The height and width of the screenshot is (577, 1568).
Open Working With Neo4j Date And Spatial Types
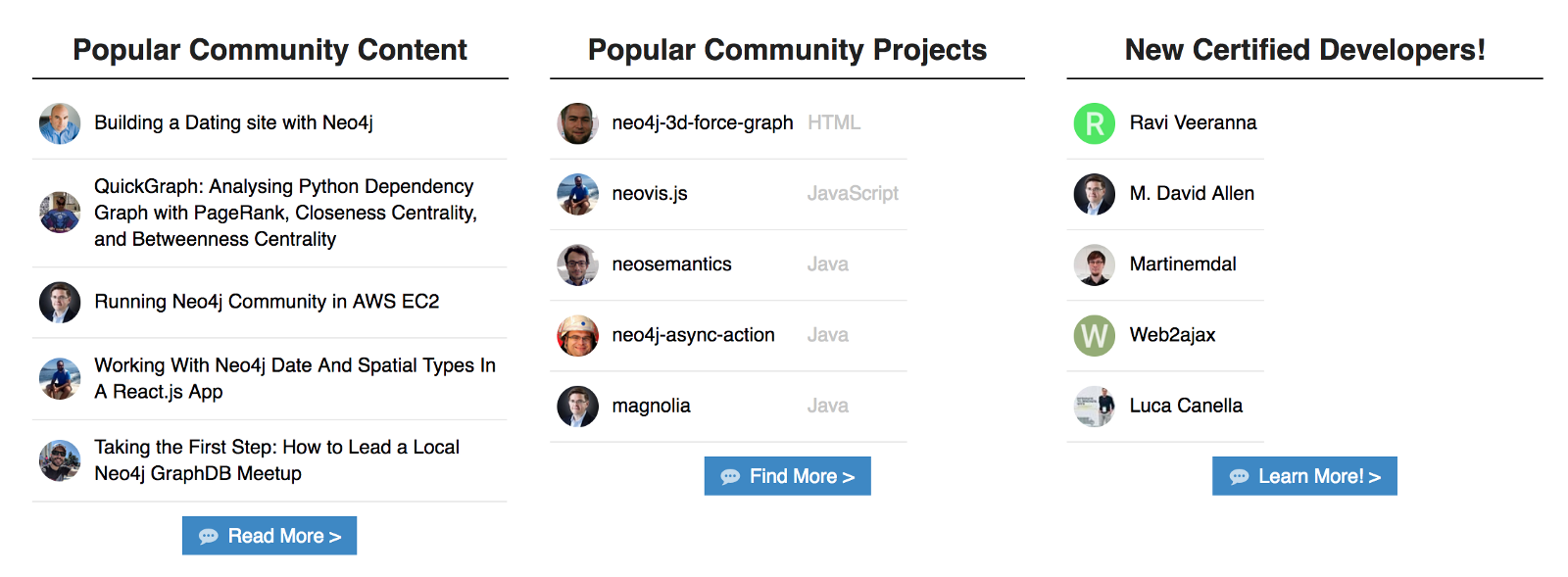click(x=294, y=378)
